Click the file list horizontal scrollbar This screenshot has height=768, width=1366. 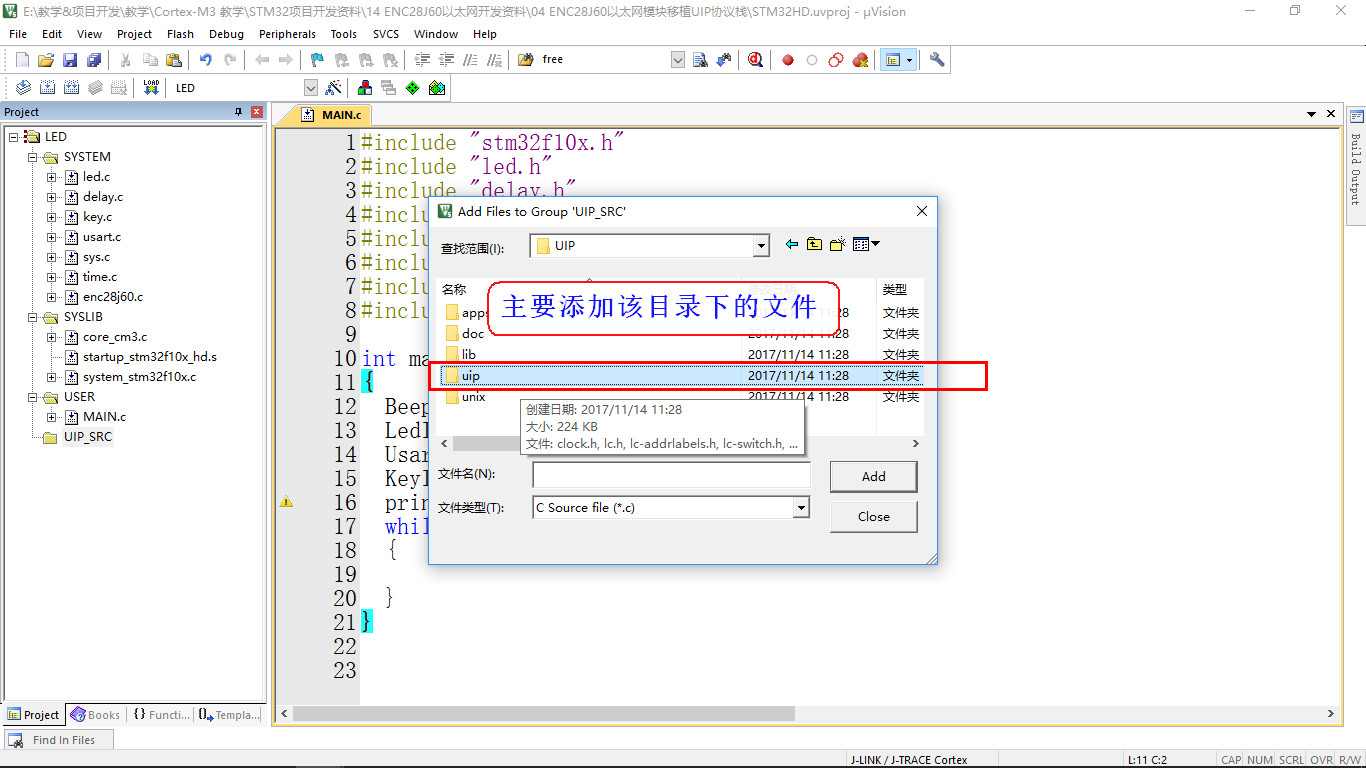point(680,443)
